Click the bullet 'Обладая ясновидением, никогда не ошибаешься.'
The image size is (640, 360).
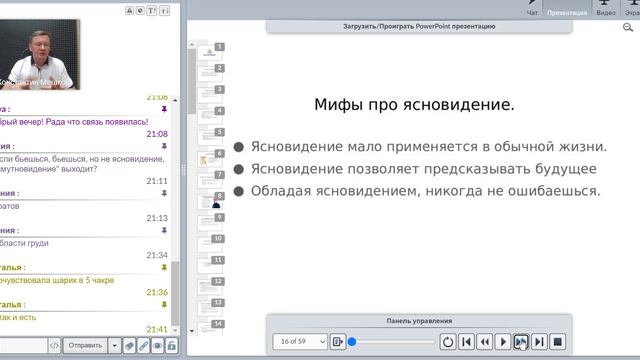426,191
